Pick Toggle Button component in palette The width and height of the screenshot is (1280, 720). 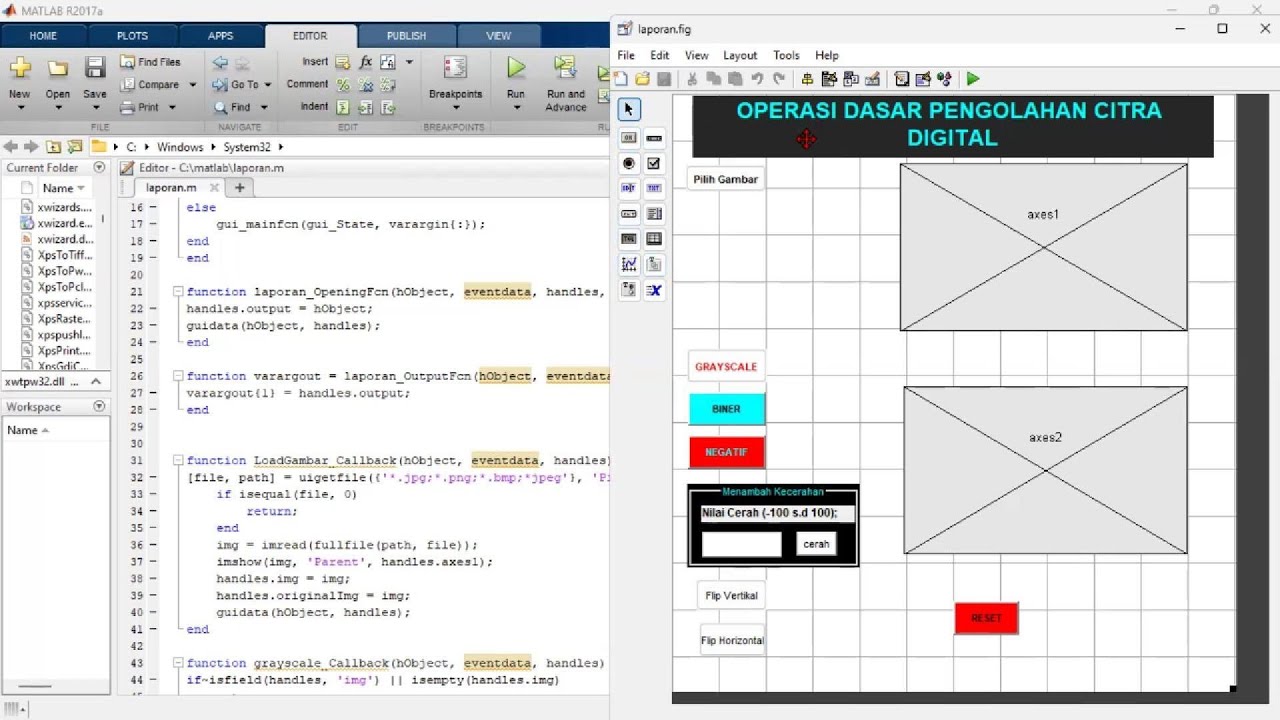click(x=629, y=239)
